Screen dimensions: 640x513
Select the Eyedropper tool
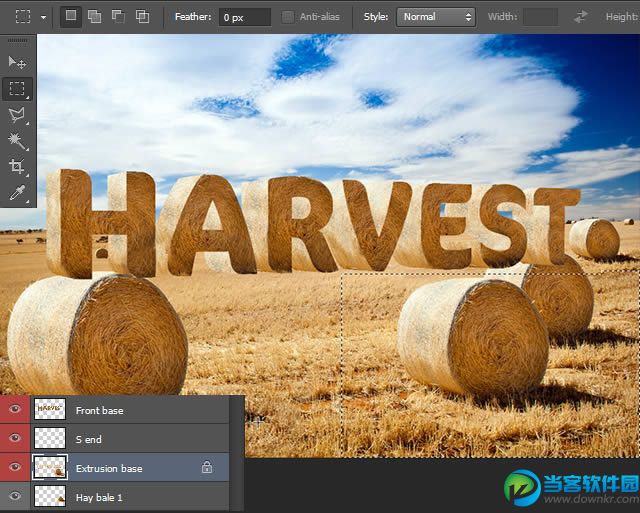17,194
